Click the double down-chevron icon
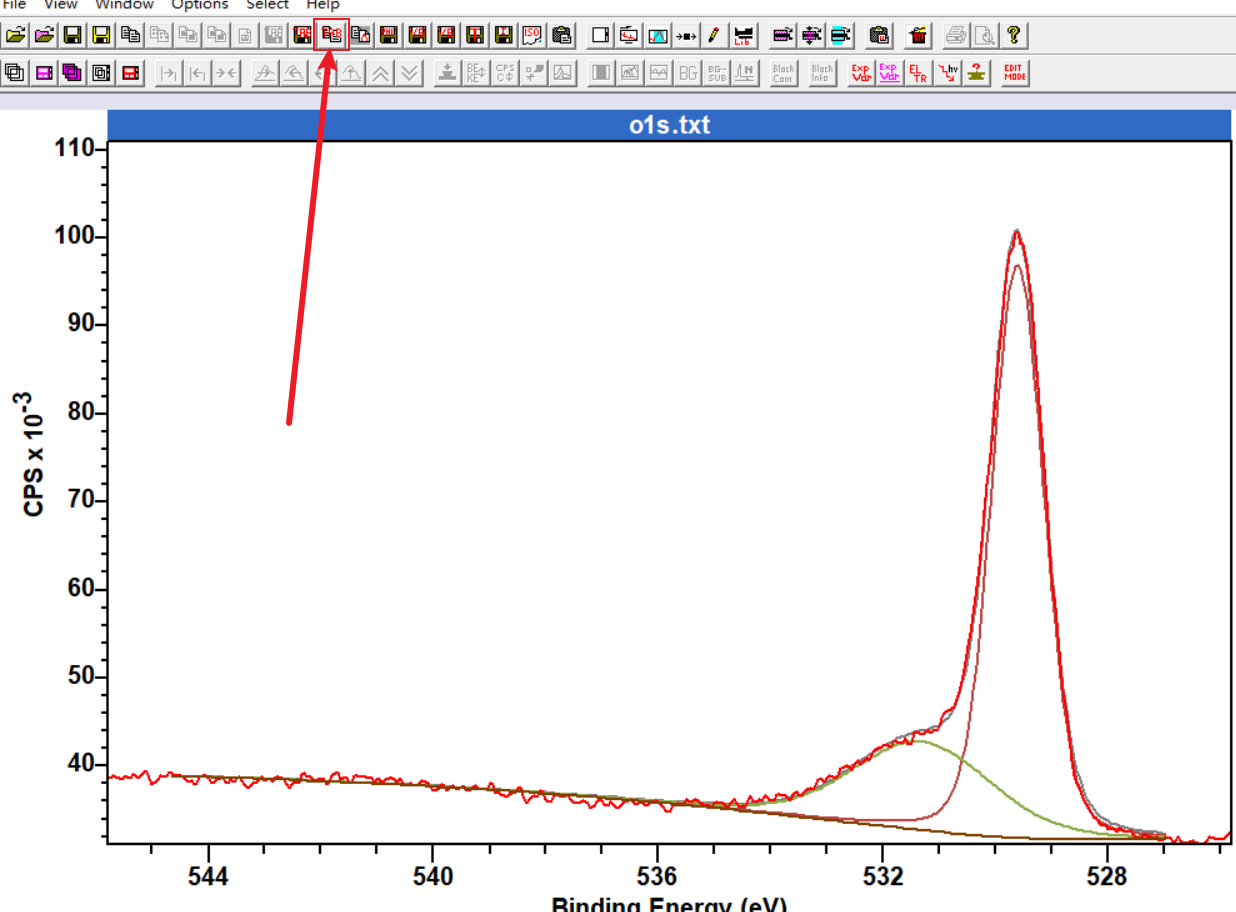Viewport: 1236px width, 912px height. [x=409, y=73]
